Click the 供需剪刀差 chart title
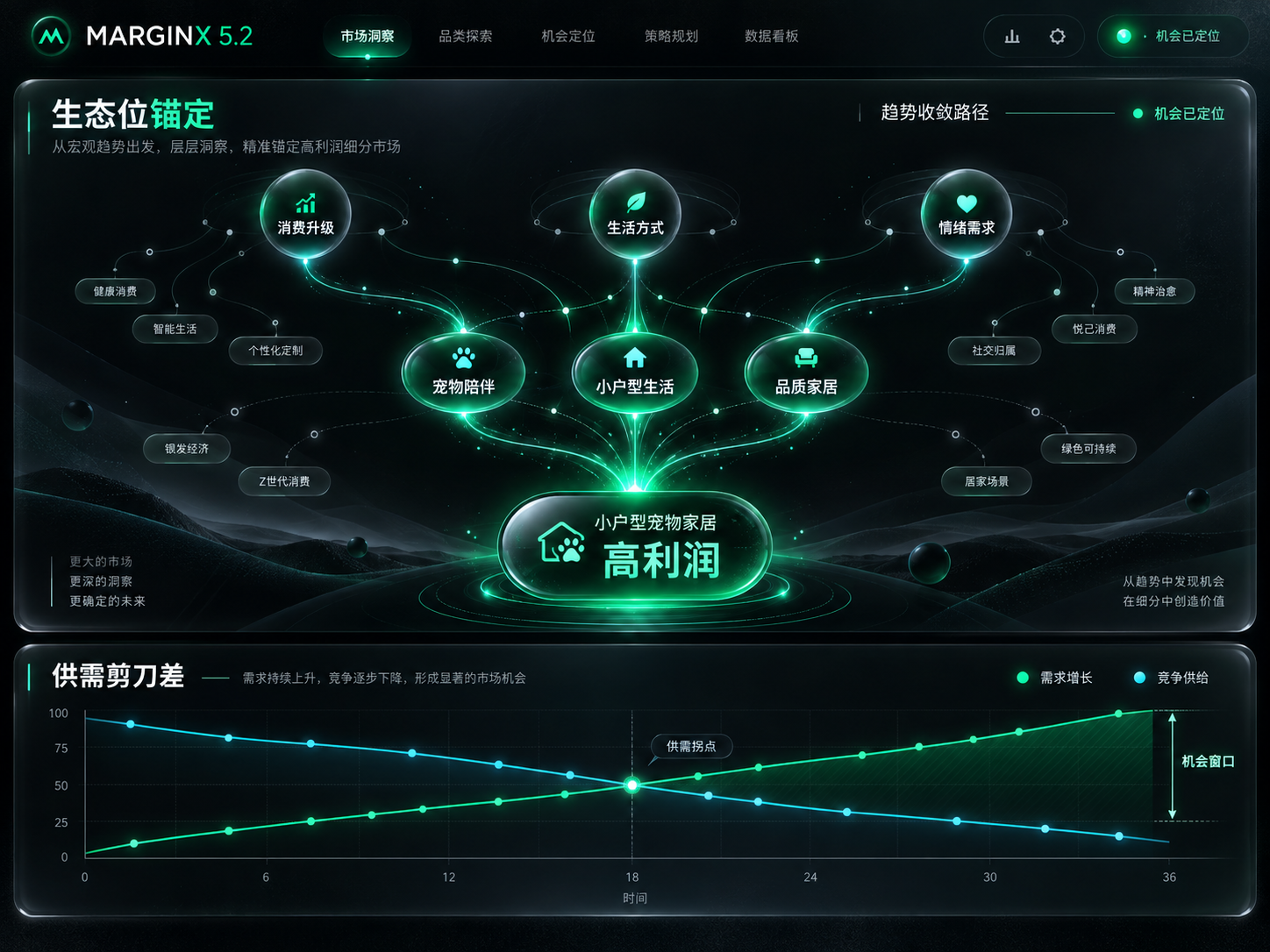The image size is (1270, 952). (118, 676)
